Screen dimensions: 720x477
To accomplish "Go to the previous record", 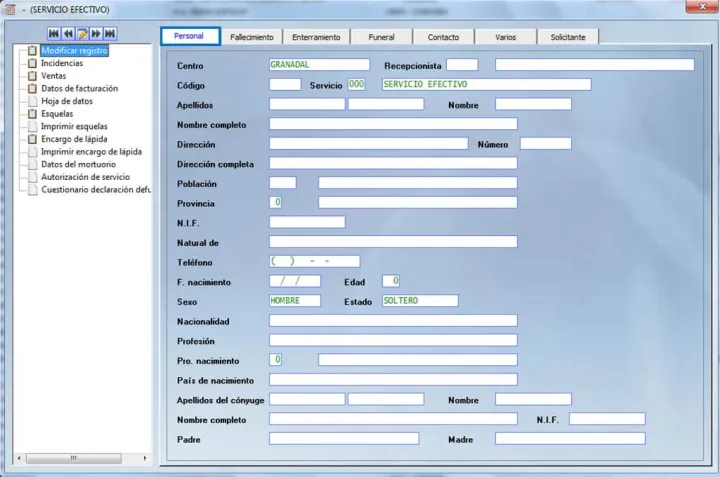I will [x=69, y=34].
